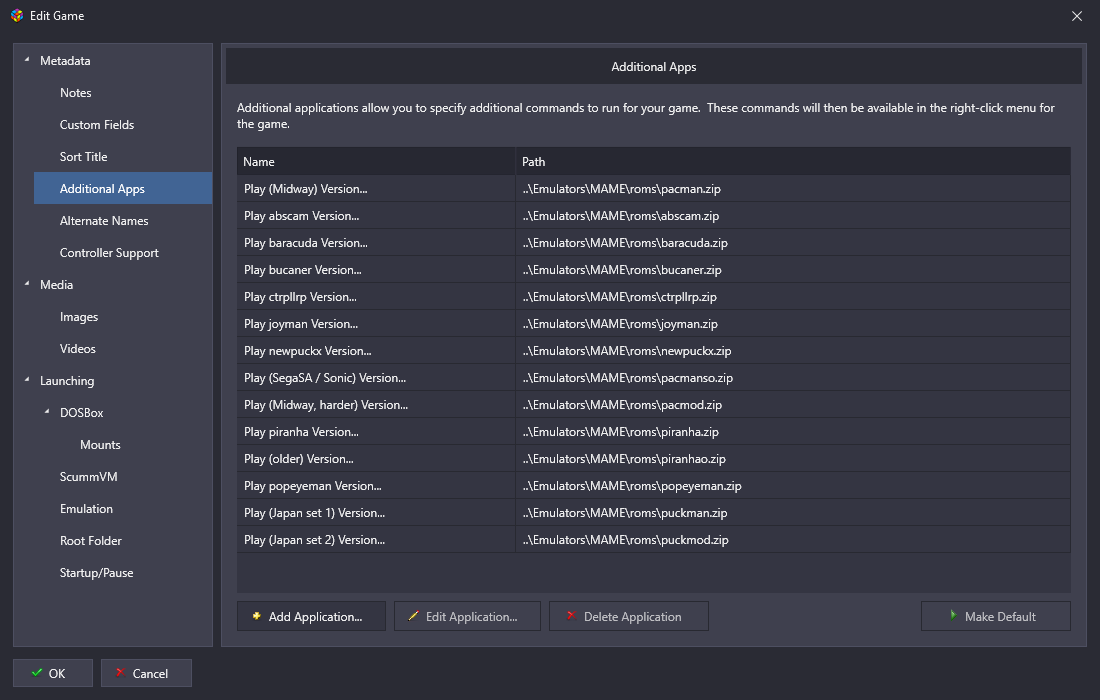Collapse the Launching tree section
Viewport: 1100px width, 700px height.
(x=27, y=380)
